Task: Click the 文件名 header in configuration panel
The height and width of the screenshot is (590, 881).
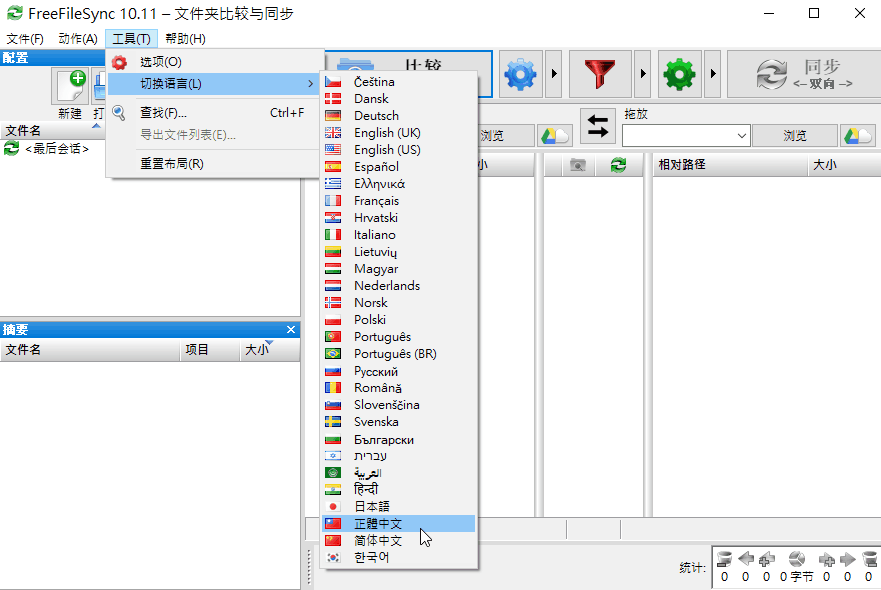Action: [53, 130]
